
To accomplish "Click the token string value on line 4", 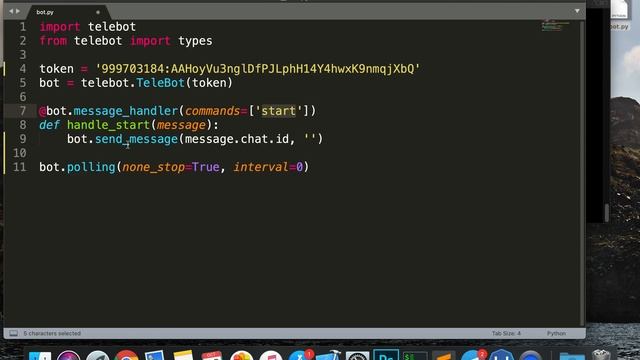I will coord(258,69).
